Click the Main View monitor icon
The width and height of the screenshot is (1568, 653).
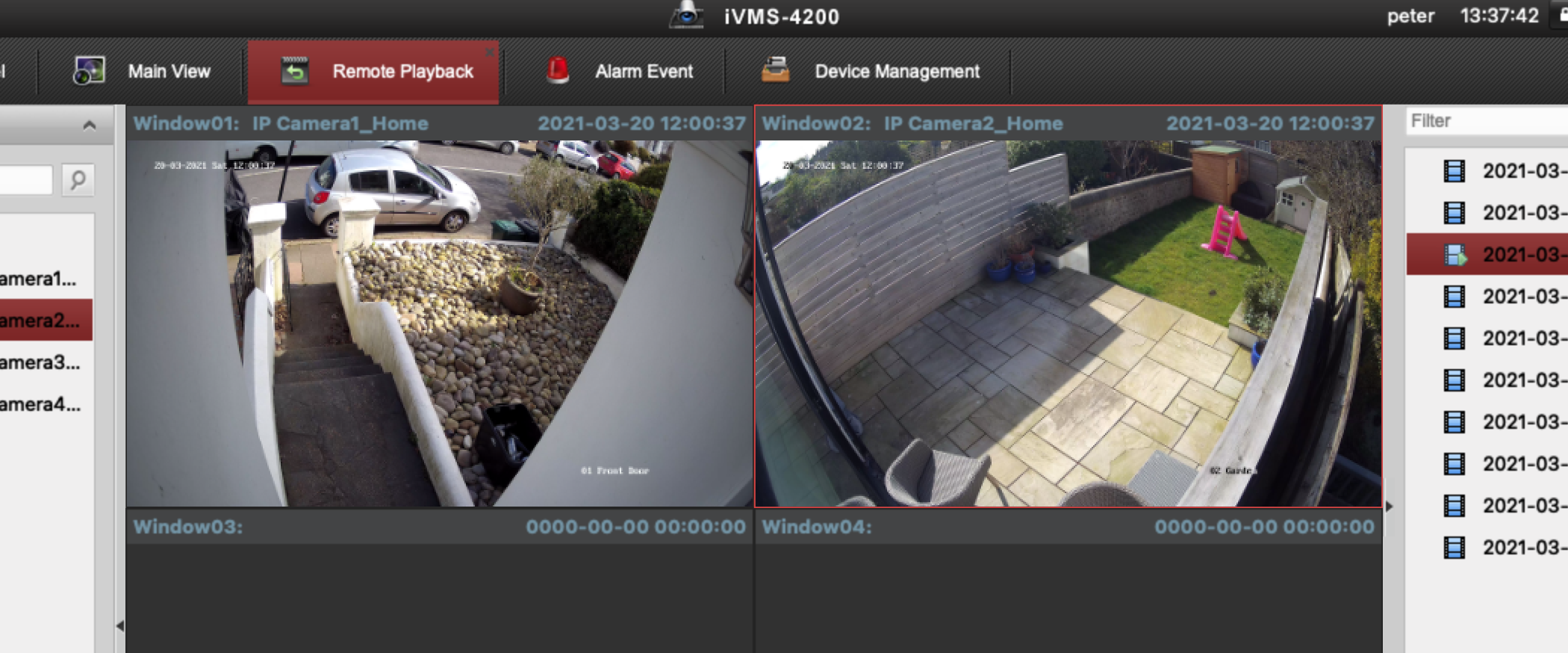(x=89, y=71)
